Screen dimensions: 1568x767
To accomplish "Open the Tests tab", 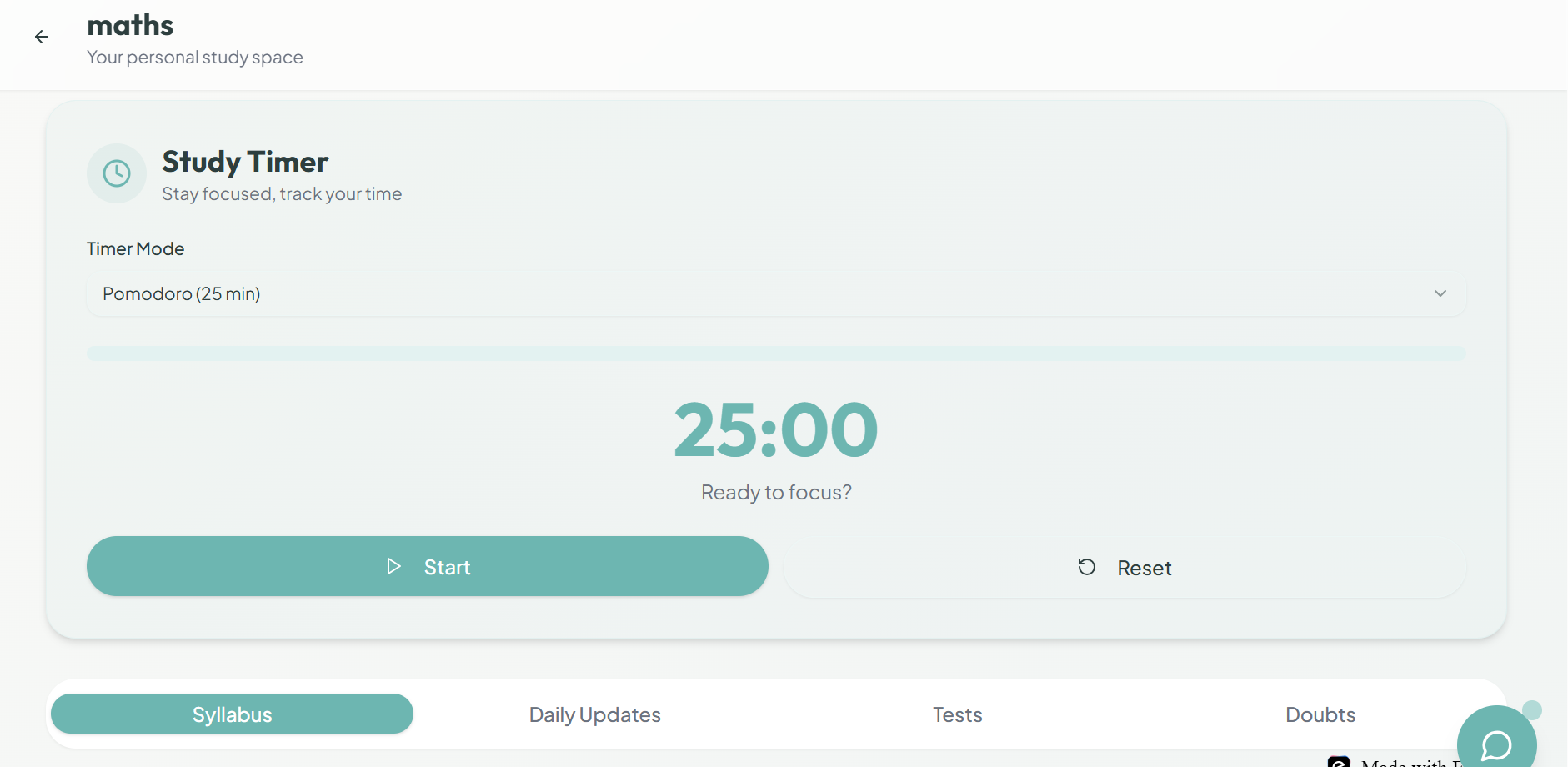I will [x=957, y=714].
